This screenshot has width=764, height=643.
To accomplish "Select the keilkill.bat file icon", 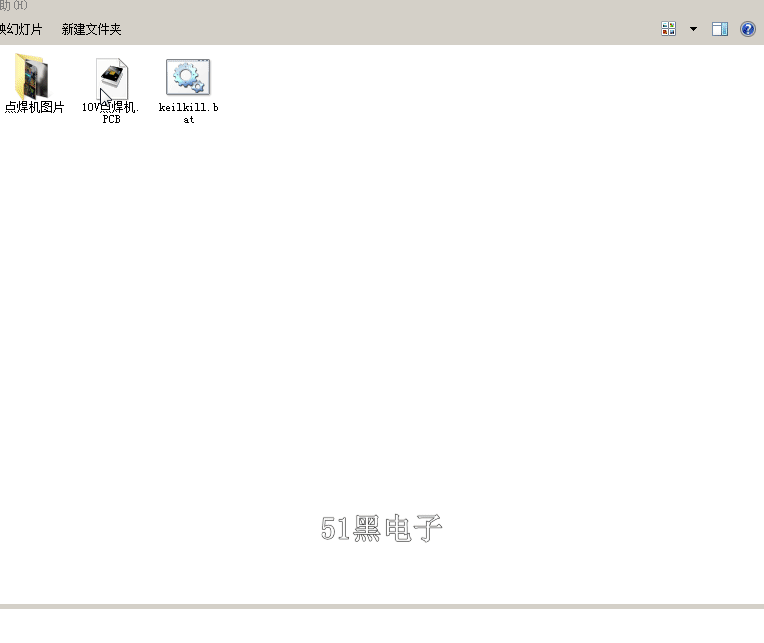I will coord(188,77).
